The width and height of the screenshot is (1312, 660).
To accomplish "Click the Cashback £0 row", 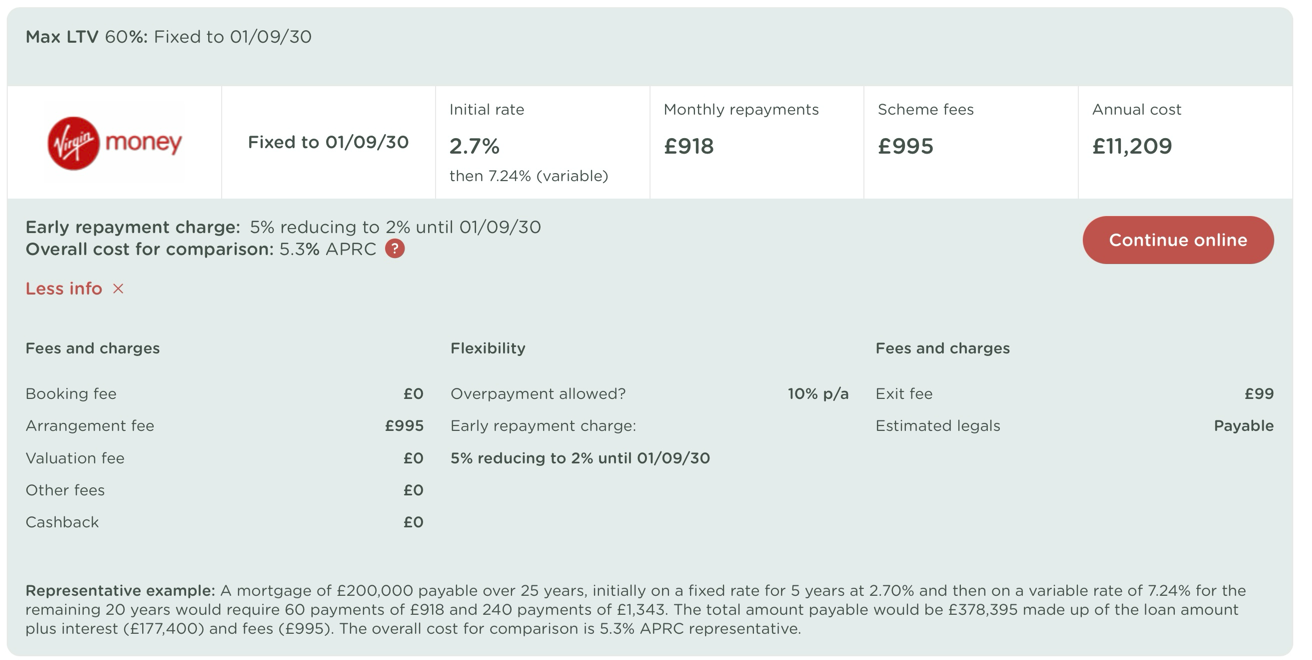I will point(225,522).
